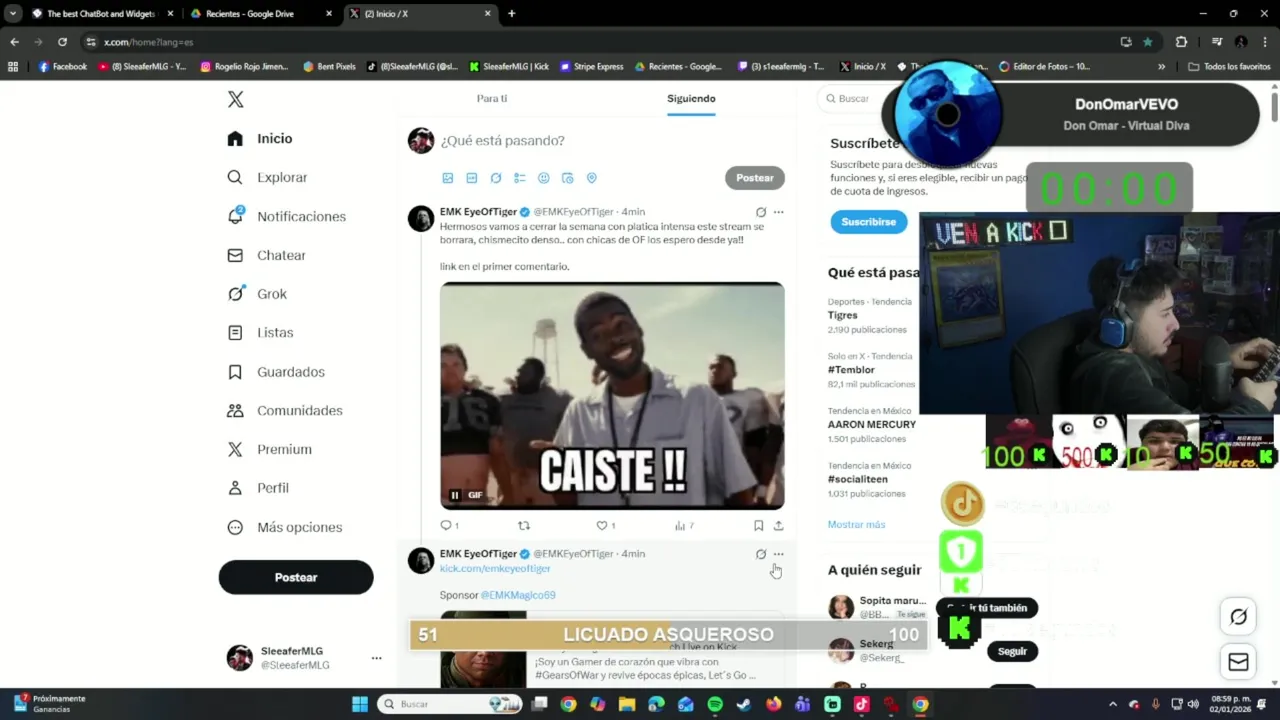
Task: Open kick.com/emkeyeoftiger link
Action: [x=495, y=568]
